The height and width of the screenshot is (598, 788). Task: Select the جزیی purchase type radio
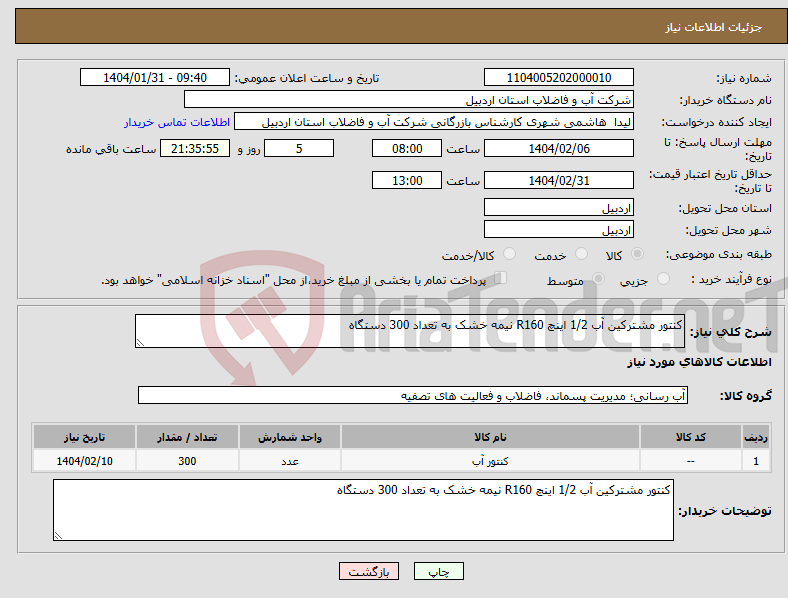click(x=663, y=278)
